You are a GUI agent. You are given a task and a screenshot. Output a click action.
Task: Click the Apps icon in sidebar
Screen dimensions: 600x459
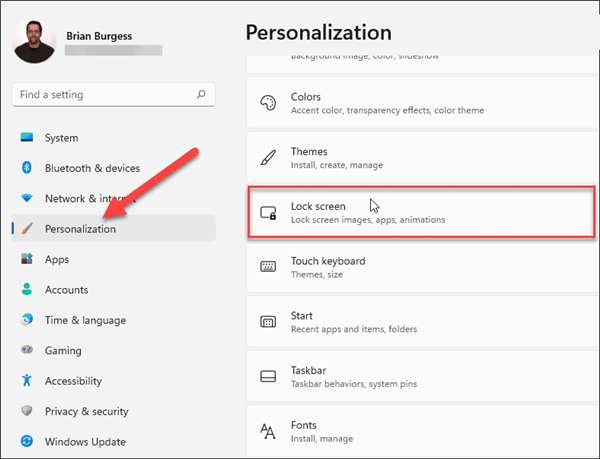[x=27, y=259]
